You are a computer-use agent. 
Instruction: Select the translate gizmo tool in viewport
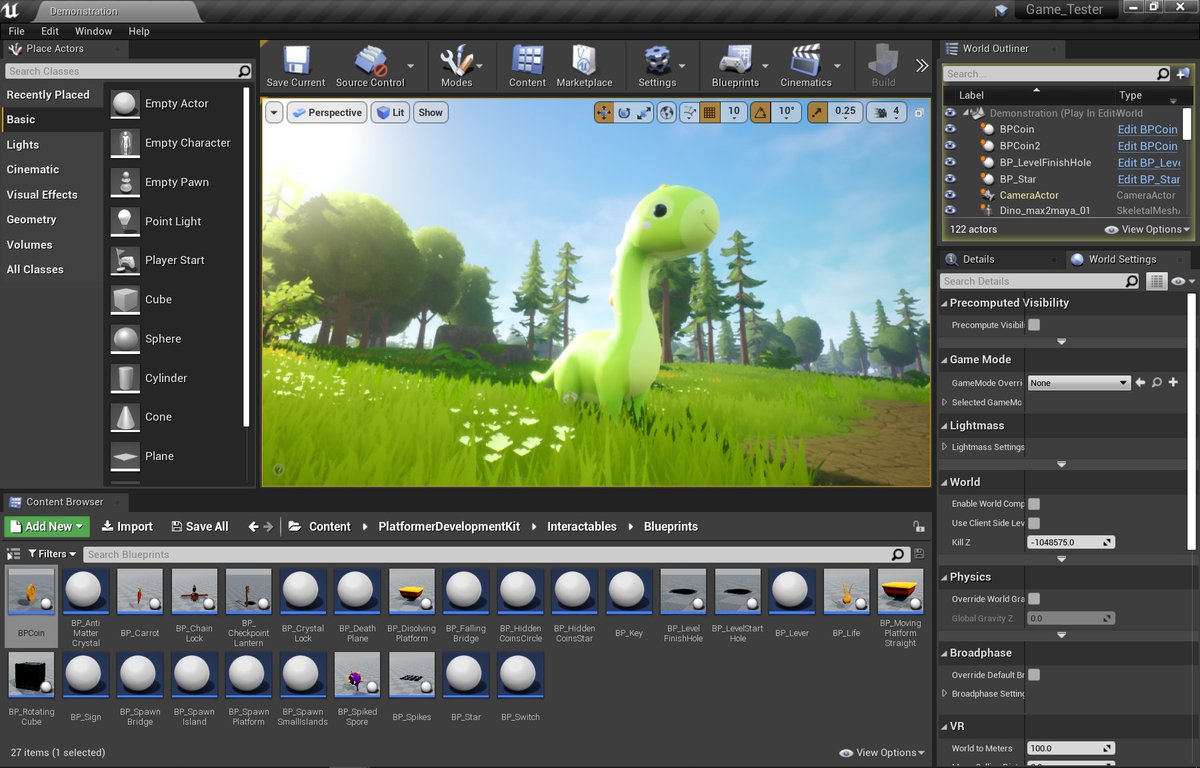click(x=604, y=112)
